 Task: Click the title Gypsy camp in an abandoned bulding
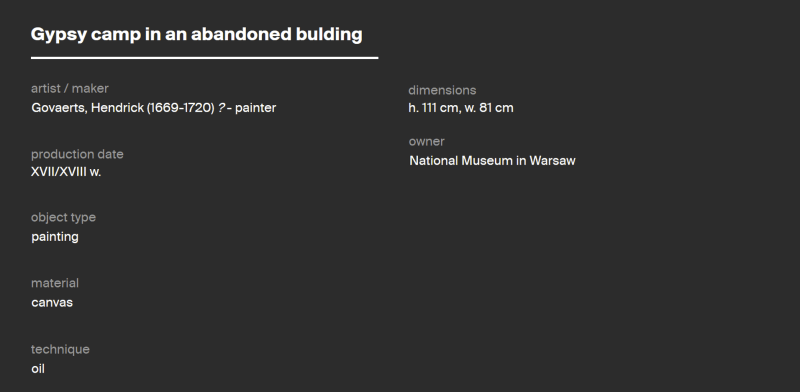(x=196, y=35)
